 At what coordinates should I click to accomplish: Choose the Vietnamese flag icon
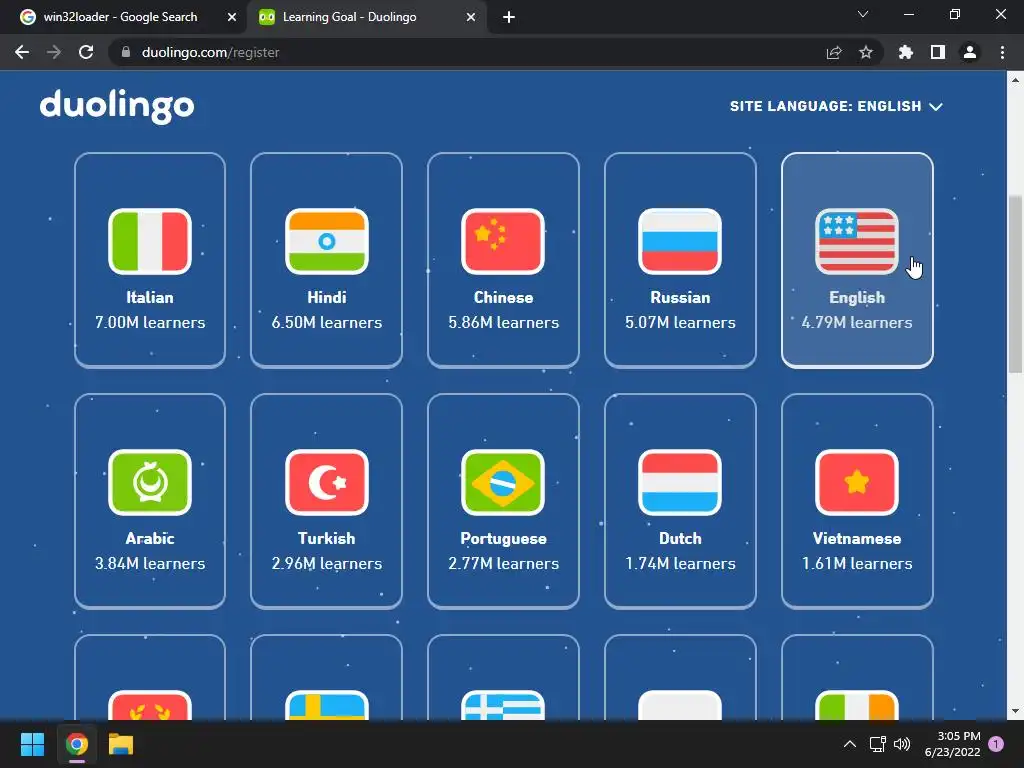[x=857, y=483]
